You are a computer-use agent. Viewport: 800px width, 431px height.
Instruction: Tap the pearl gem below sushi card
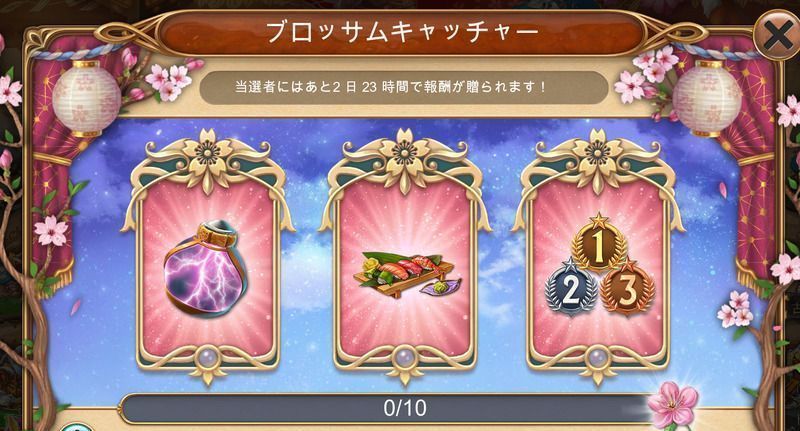[x=405, y=357]
